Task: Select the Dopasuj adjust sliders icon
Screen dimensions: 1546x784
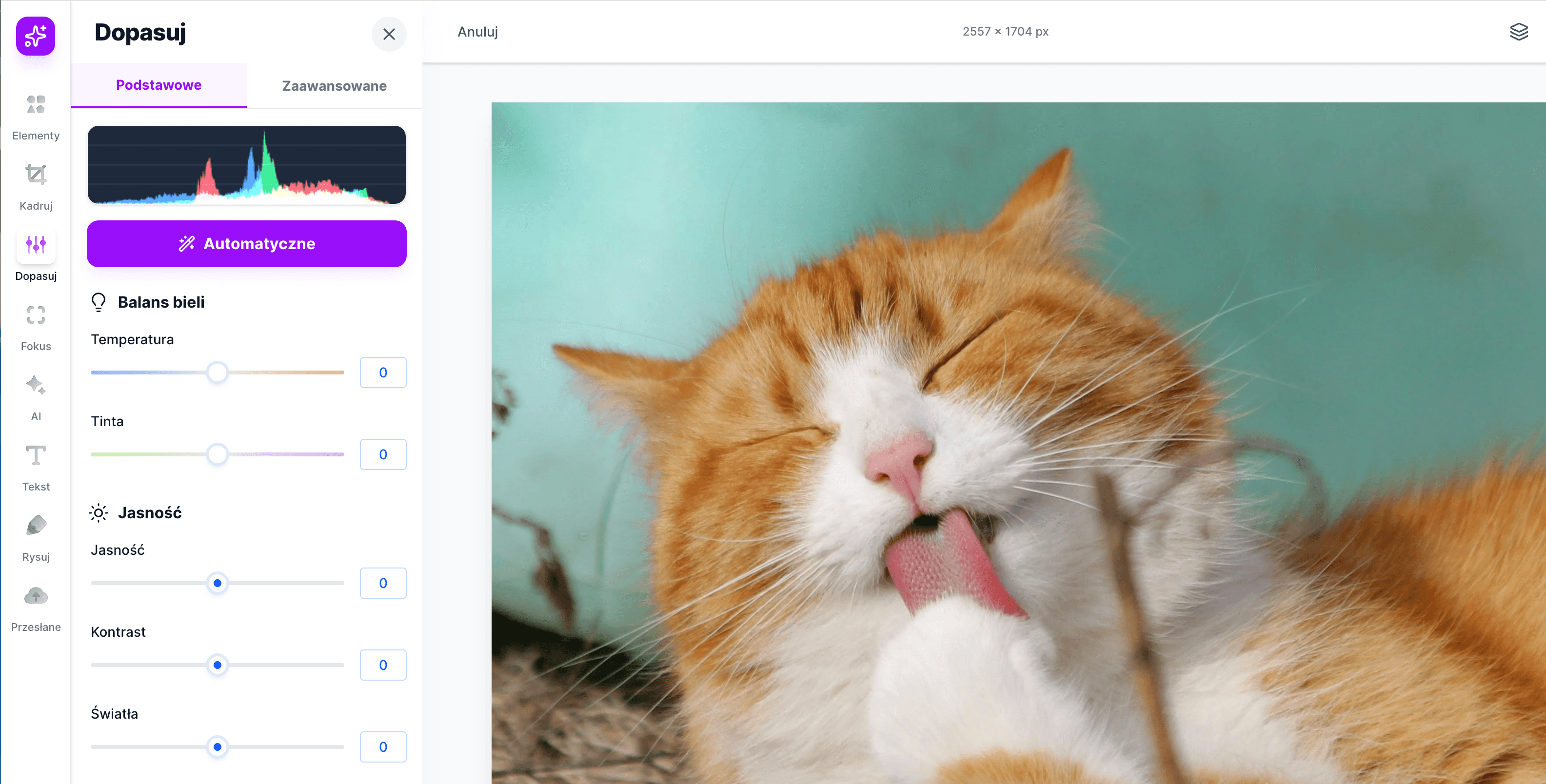Action: coord(36,245)
